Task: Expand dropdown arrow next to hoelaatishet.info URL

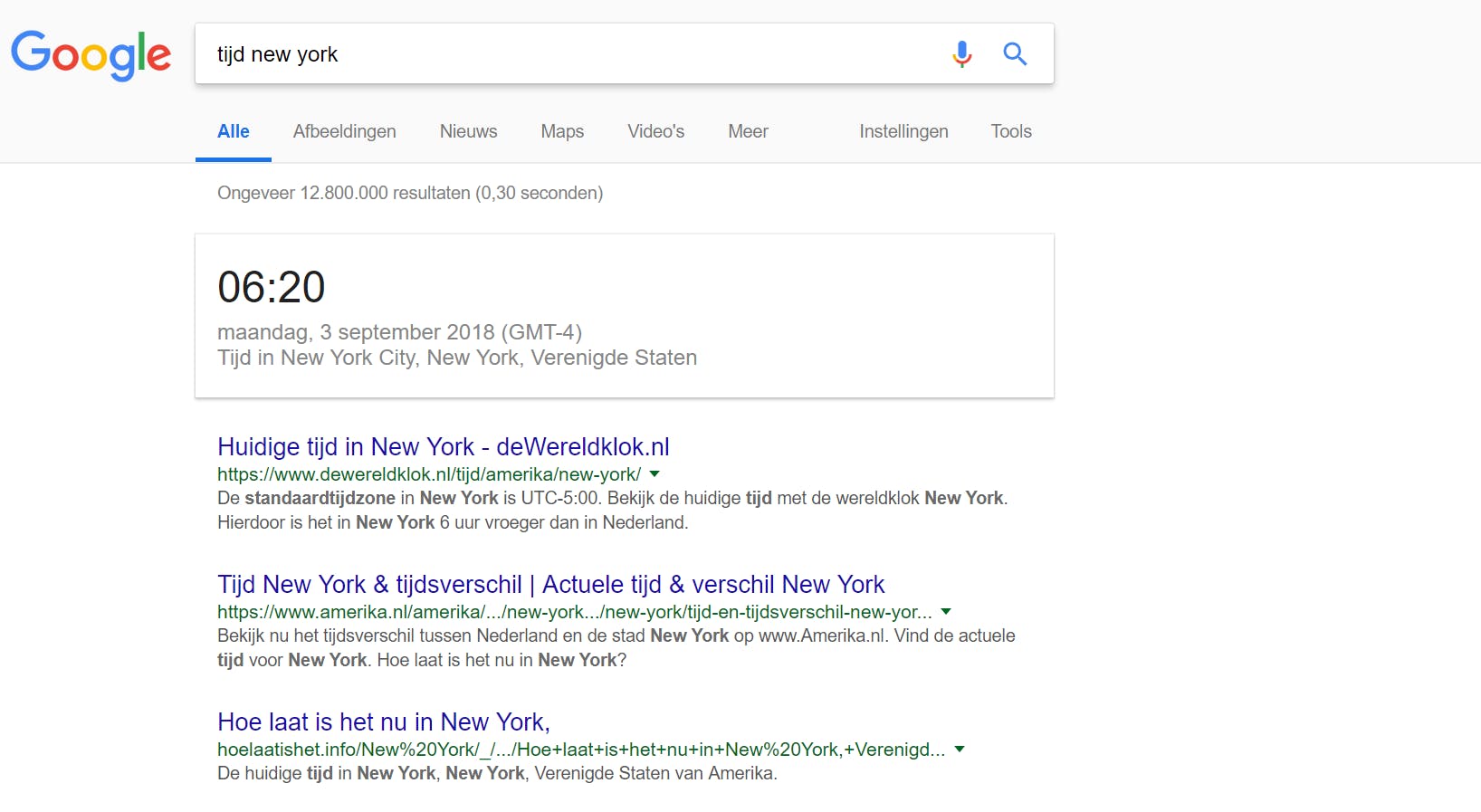Action: pos(960,749)
